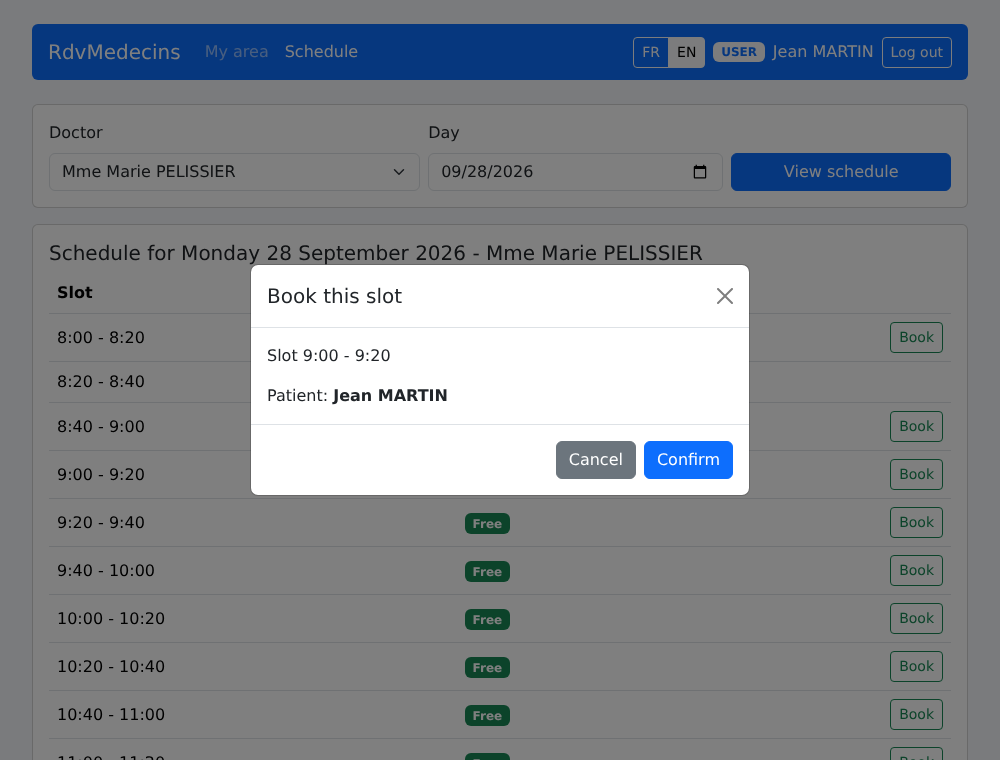Switch language to FR
Image resolution: width=1000 pixels, height=760 pixels.
651,52
